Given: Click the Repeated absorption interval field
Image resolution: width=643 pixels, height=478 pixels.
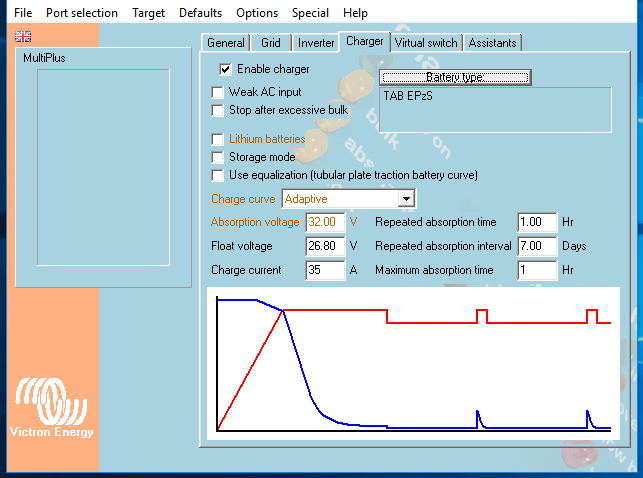Looking at the screenshot, I should [x=537, y=246].
